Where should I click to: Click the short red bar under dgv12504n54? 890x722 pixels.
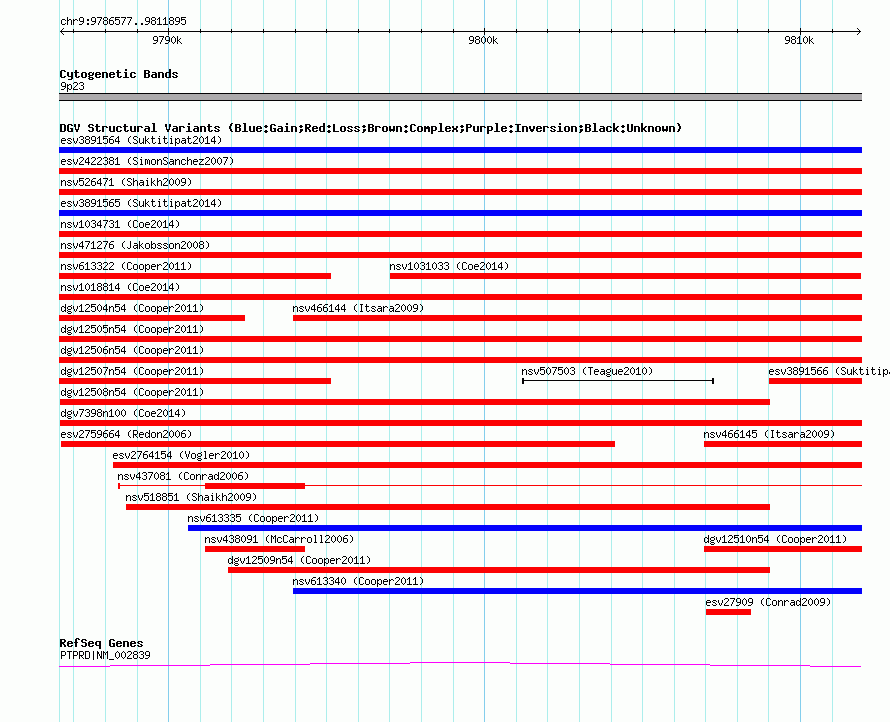click(152, 318)
